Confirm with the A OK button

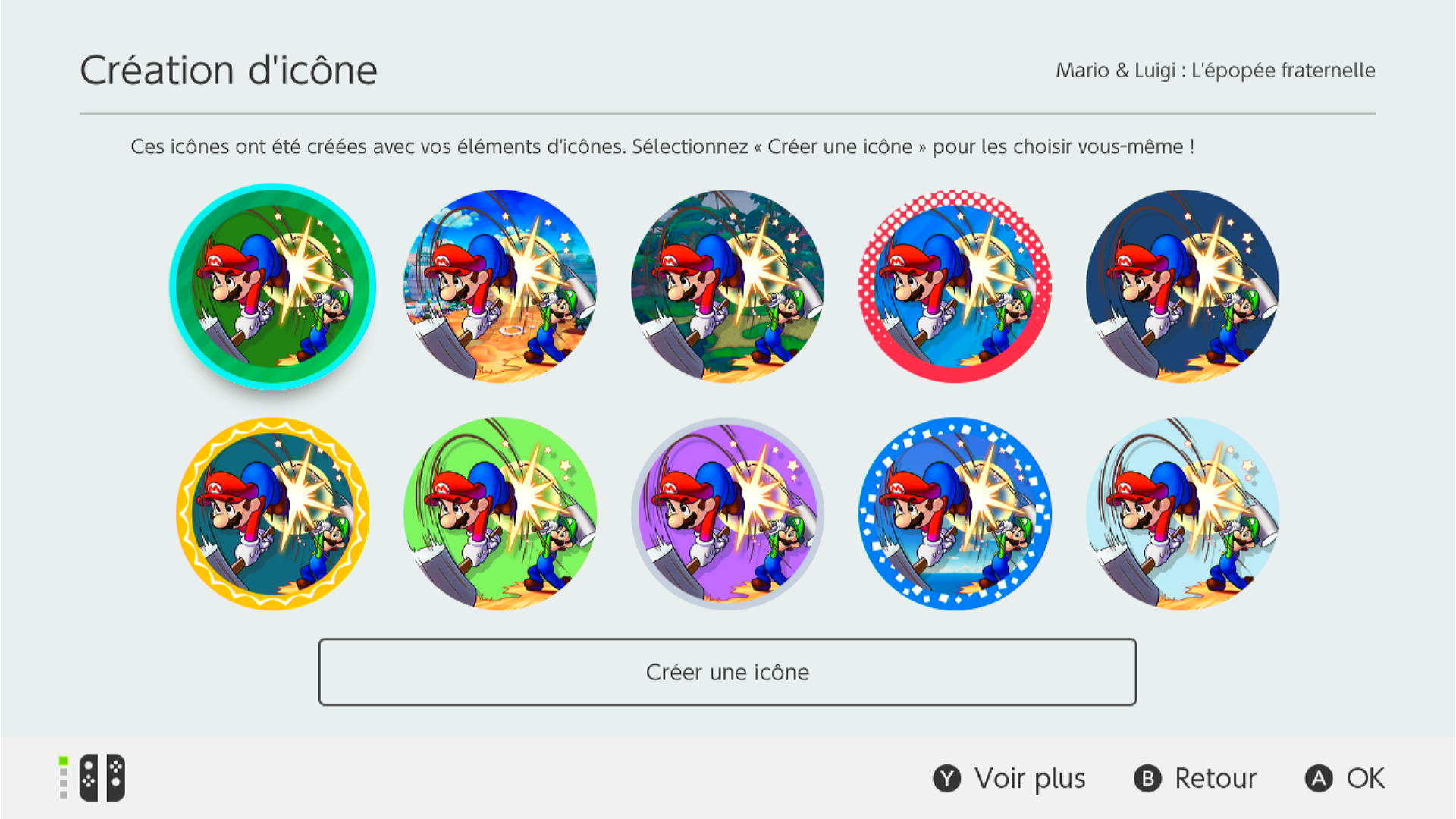tap(1345, 779)
